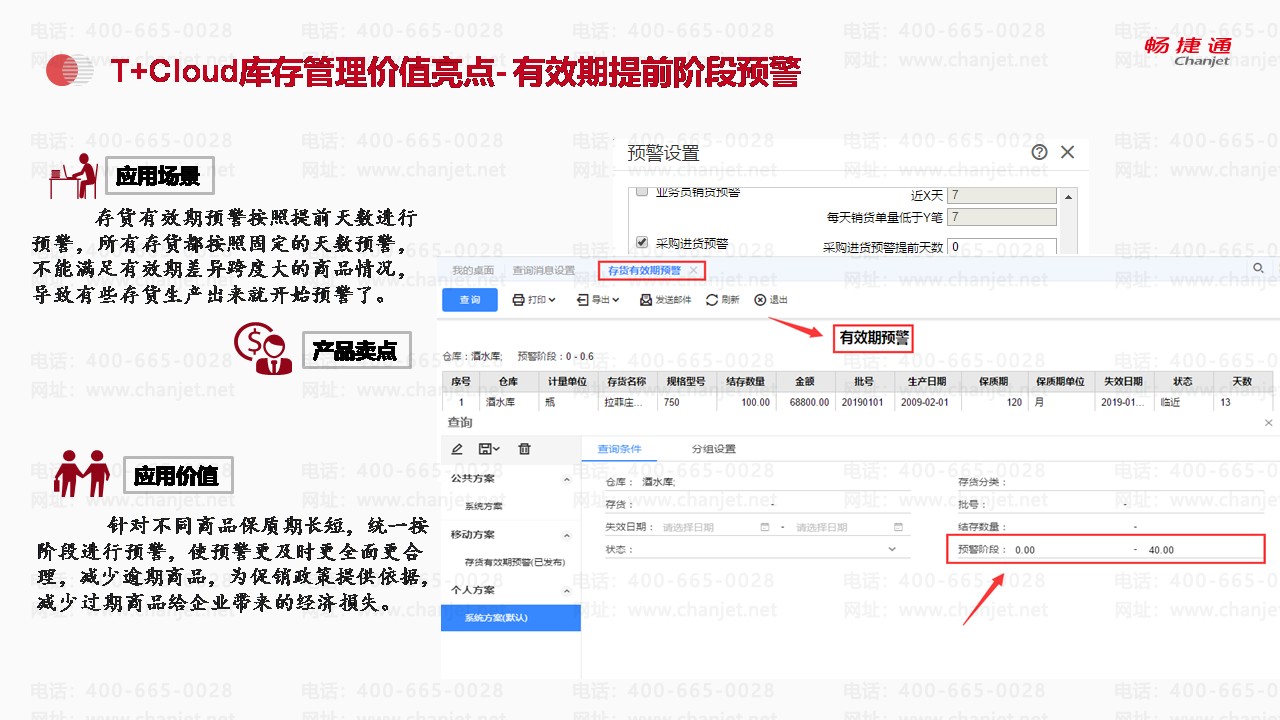Expand the 状态 dropdown
The height and width of the screenshot is (720, 1280).
892,549
